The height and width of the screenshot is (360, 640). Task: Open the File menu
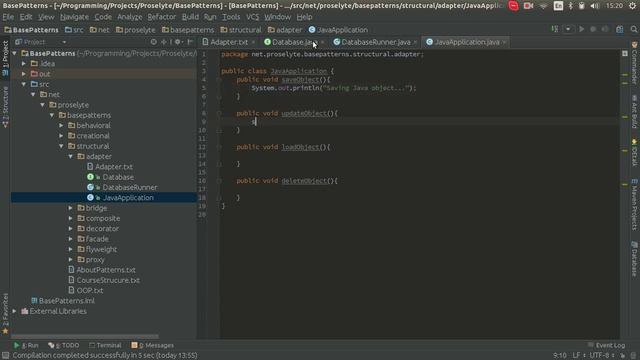[x=8, y=17]
